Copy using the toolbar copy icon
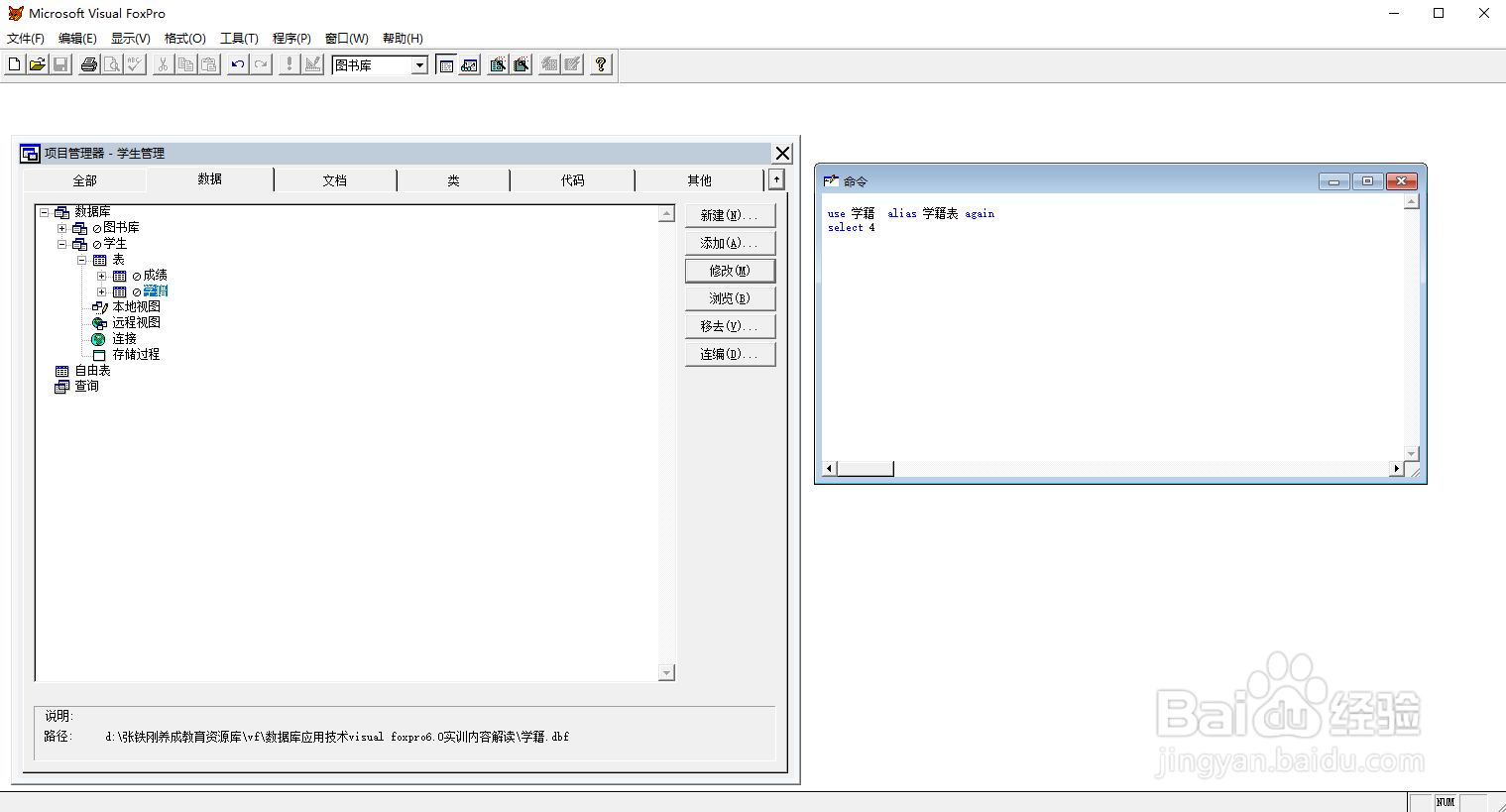This screenshot has height=812, width=1506. click(186, 64)
